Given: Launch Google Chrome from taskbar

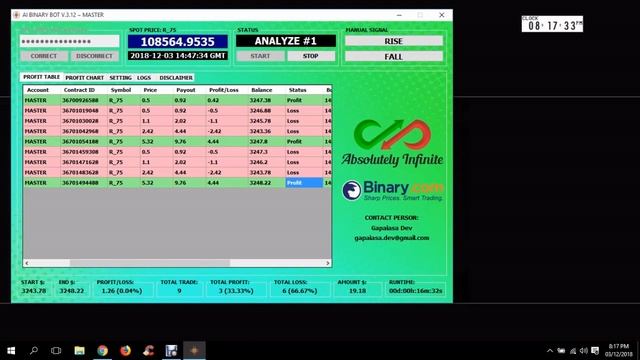Looking at the screenshot, I should (102, 350).
